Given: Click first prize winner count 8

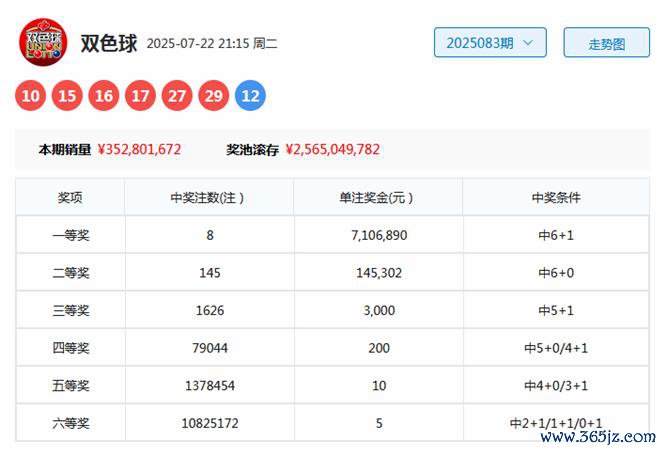Looking at the screenshot, I should [210, 235].
